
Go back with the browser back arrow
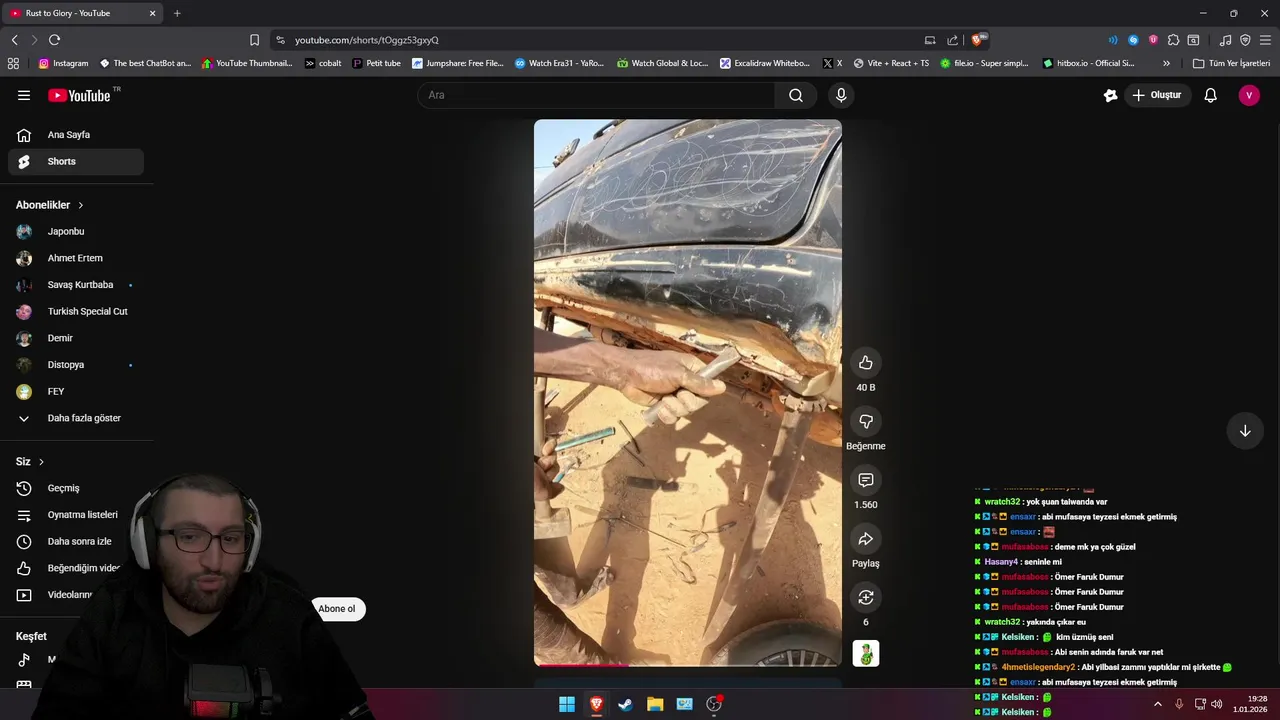pos(14,40)
